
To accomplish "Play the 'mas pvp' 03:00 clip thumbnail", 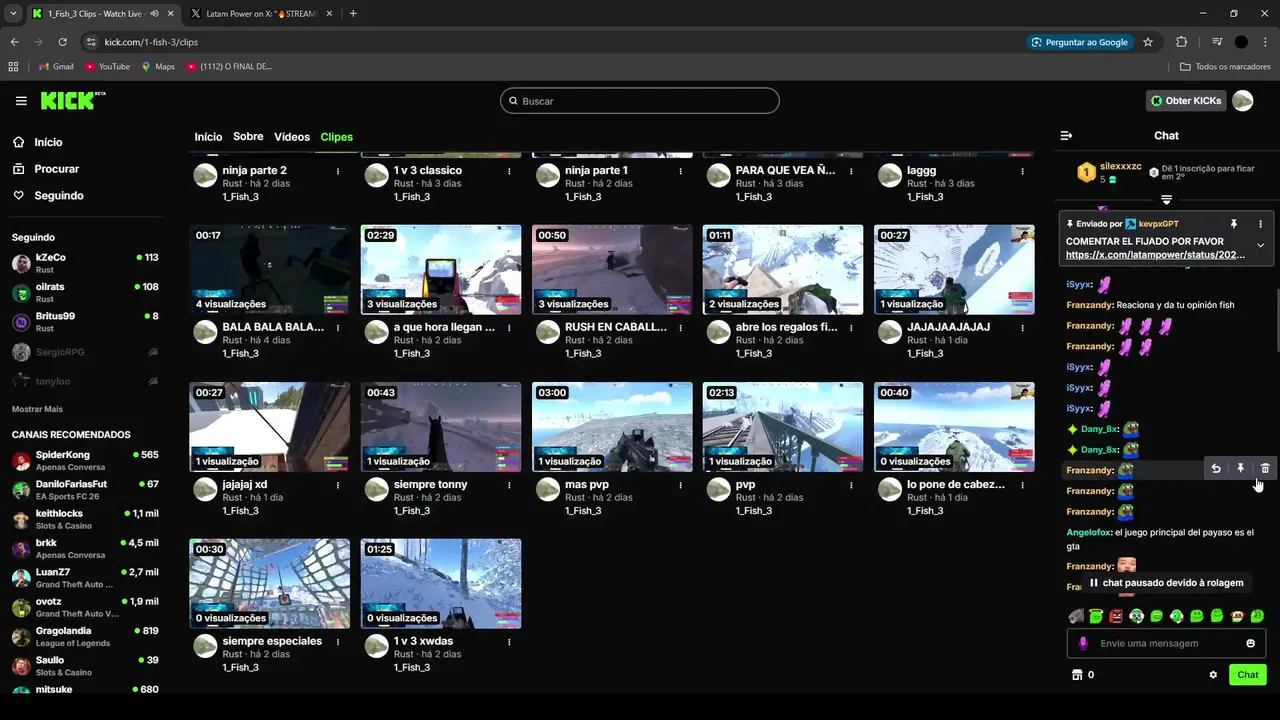I will [x=612, y=427].
